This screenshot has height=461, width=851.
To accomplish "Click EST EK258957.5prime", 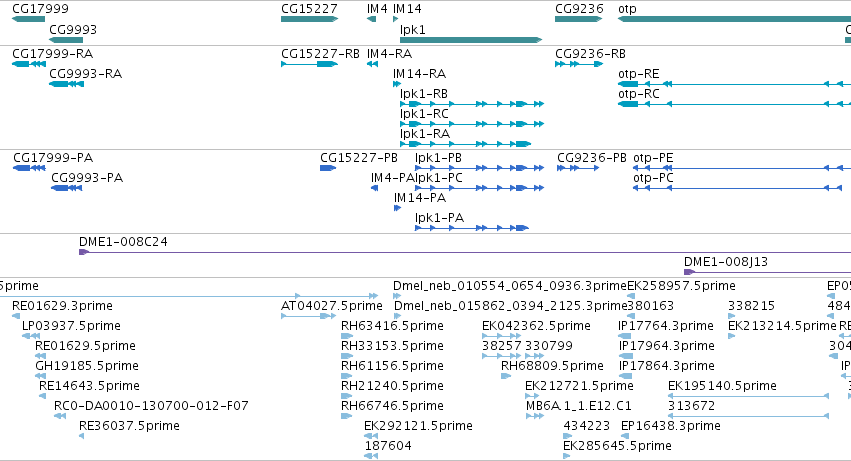I will pyautogui.click(x=682, y=286).
